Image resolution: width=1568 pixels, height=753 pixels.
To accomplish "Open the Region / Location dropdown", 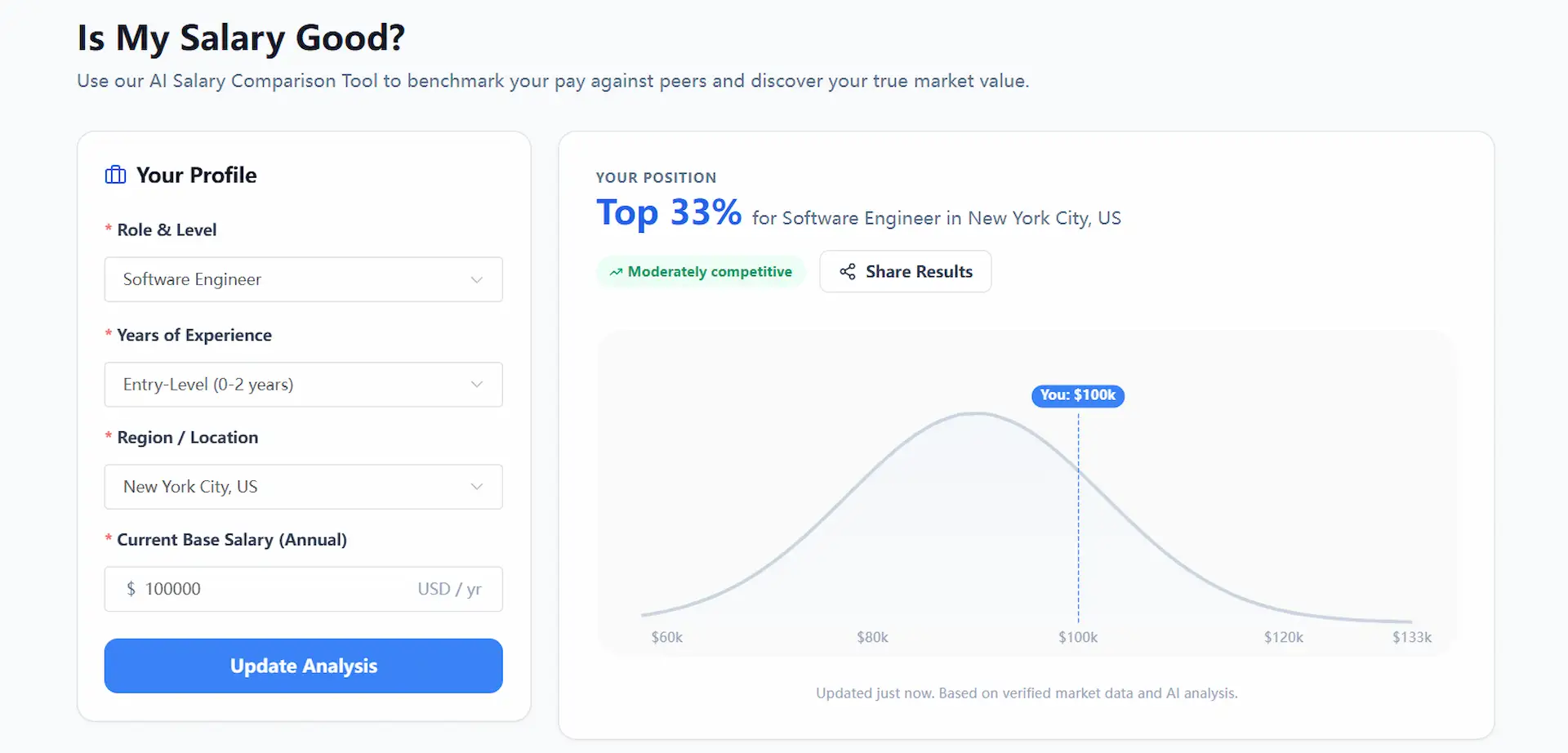I will [x=303, y=486].
